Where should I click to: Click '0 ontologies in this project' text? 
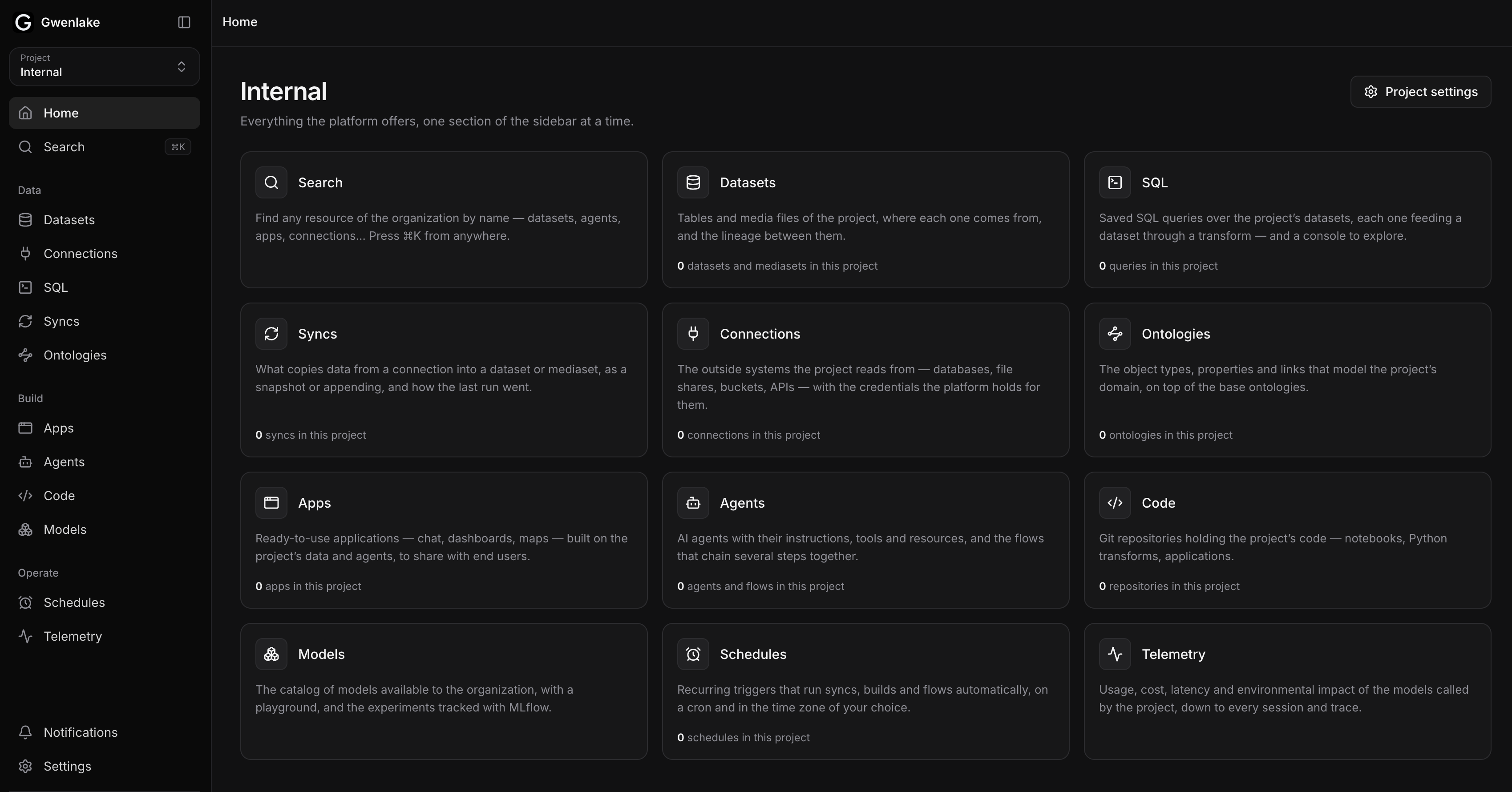tap(1166, 435)
